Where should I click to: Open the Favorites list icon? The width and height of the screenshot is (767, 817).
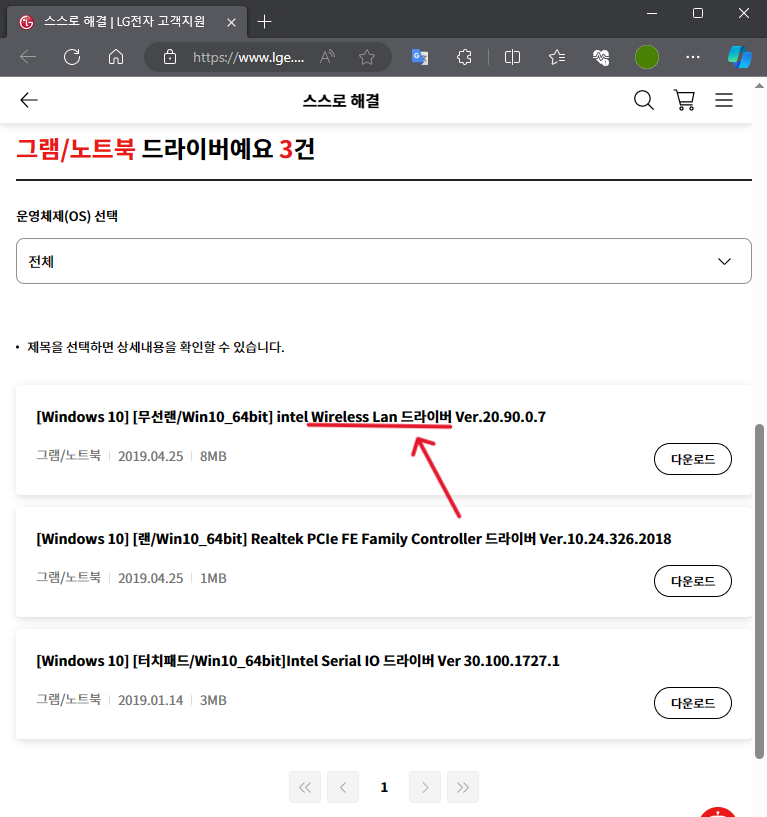tap(557, 57)
